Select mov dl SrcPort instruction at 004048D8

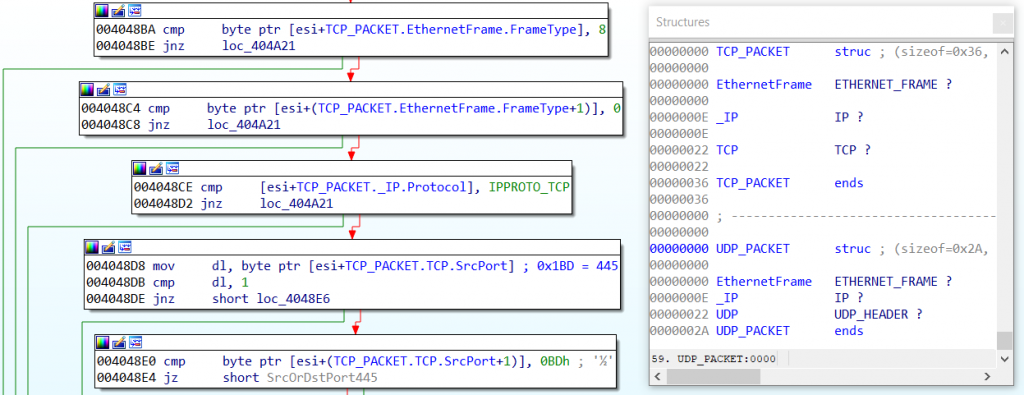click(352, 266)
